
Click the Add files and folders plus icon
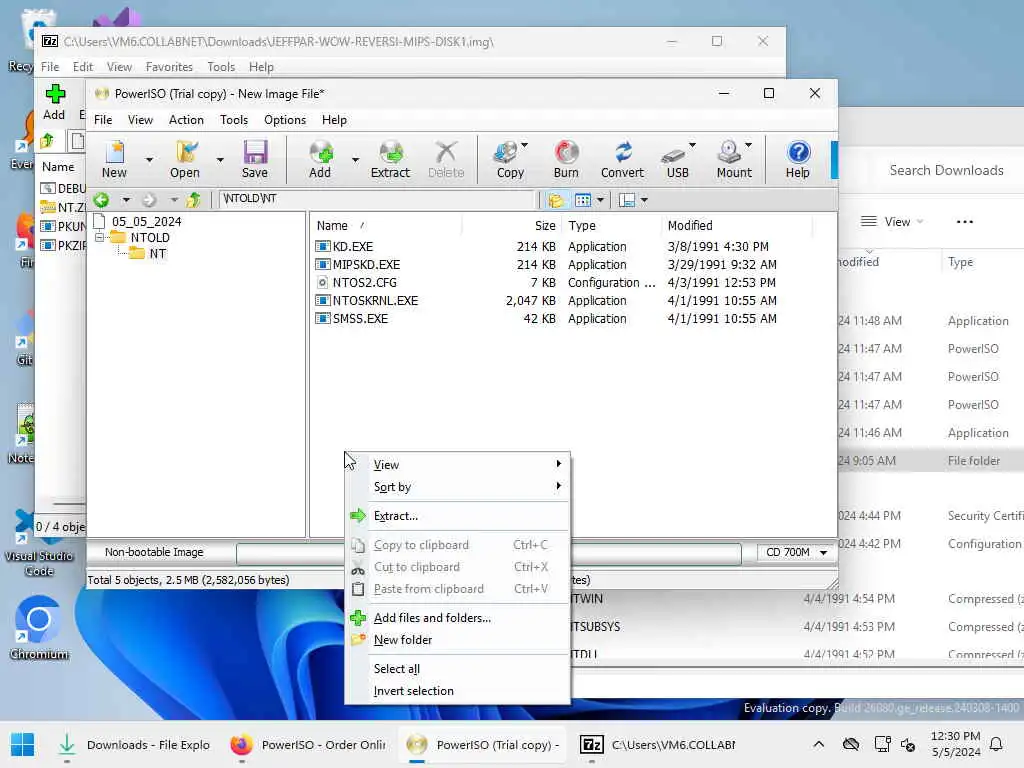coord(358,618)
